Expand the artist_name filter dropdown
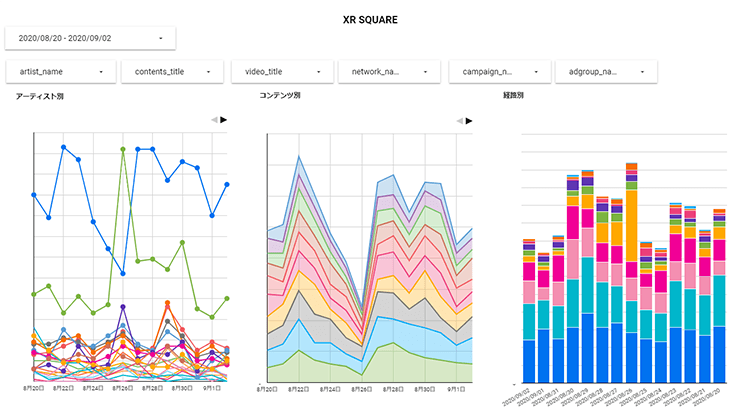750x416 pixels. click(60, 72)
